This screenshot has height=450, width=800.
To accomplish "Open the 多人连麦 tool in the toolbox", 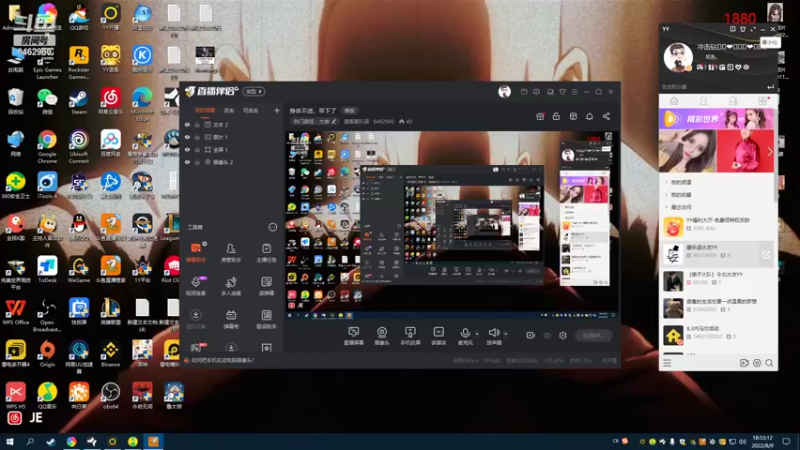I will (231, 286).
